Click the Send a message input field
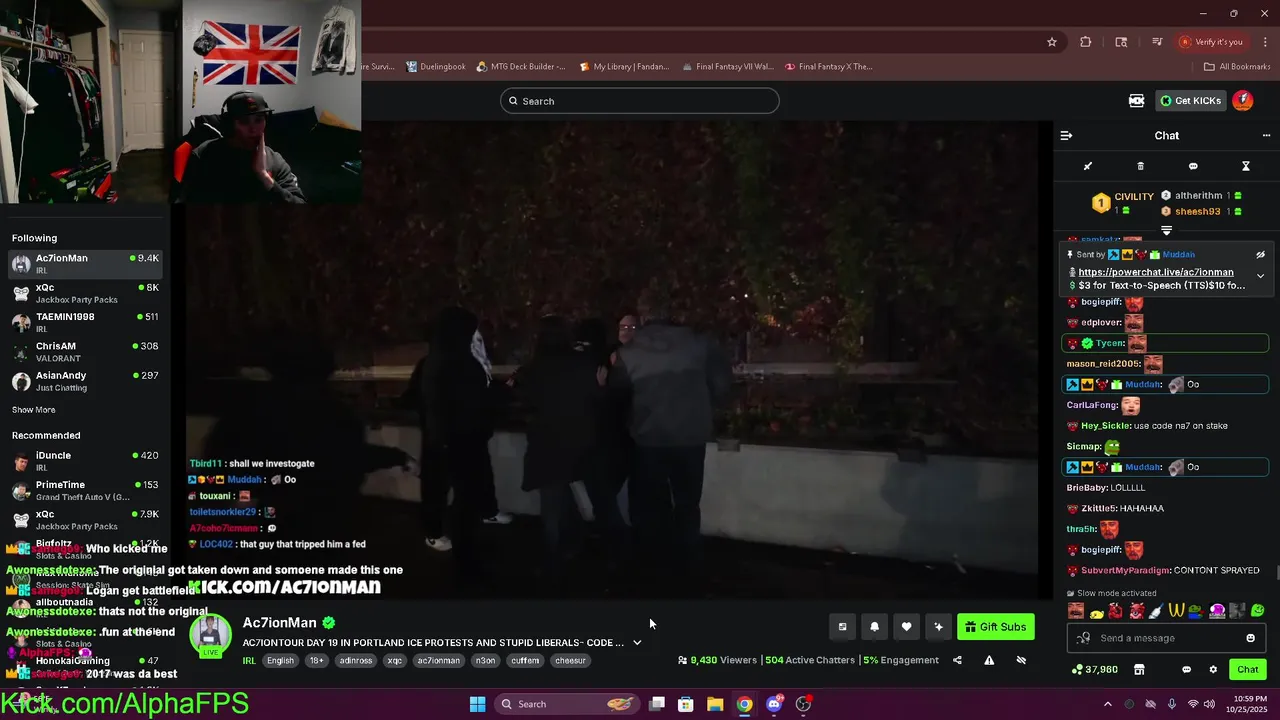 [x=1165, y=638]
